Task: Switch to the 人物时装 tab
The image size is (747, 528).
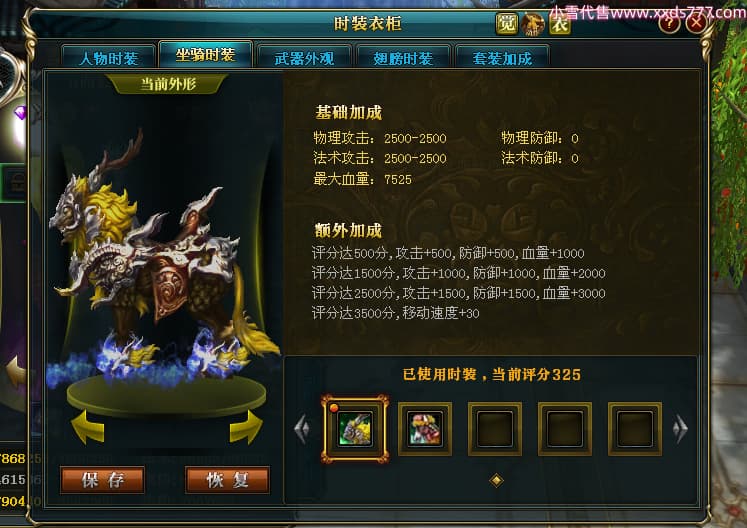Action: [109, 58]
